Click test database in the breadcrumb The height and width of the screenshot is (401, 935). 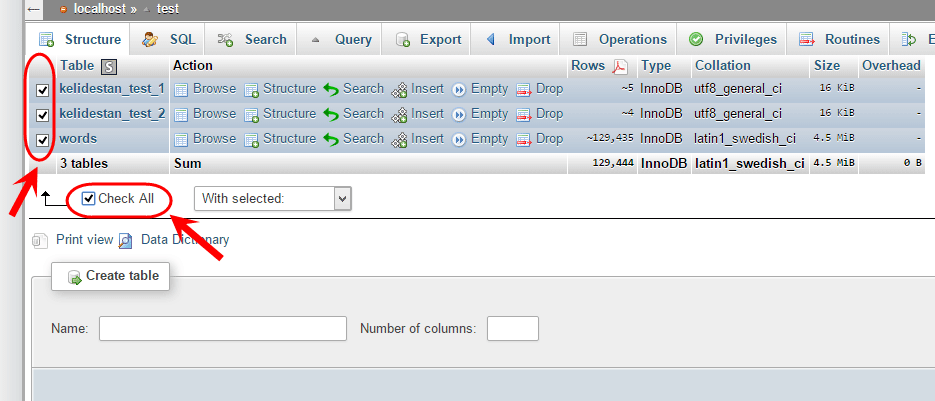168,9
